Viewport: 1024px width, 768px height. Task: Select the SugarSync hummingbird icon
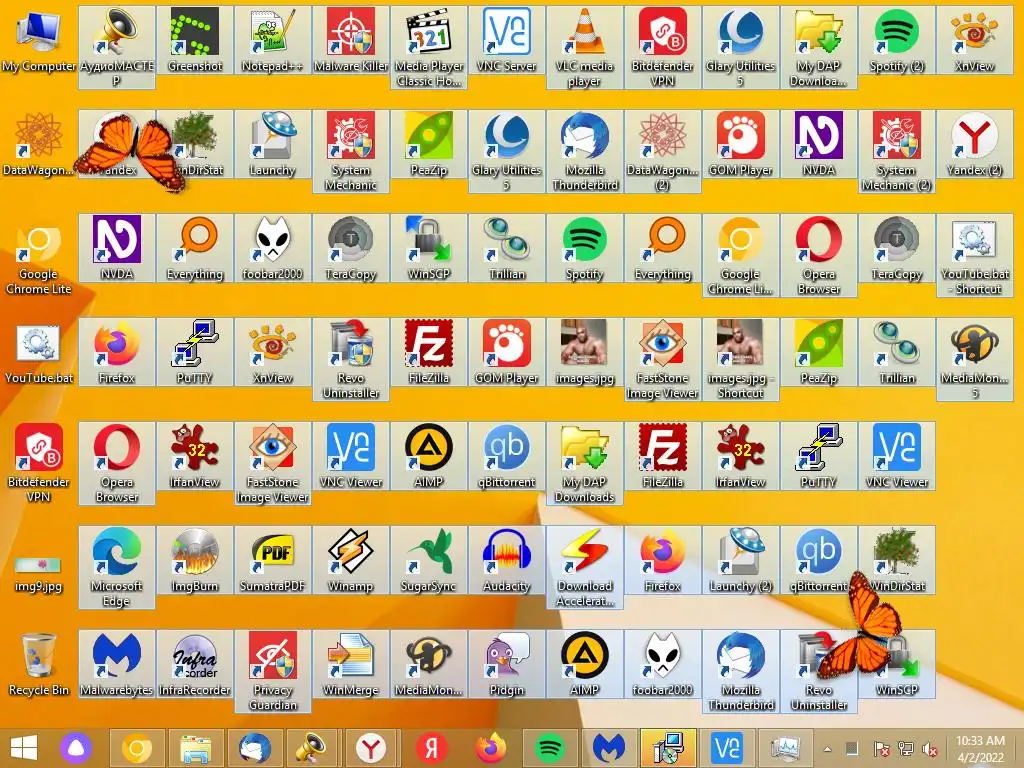428,560
